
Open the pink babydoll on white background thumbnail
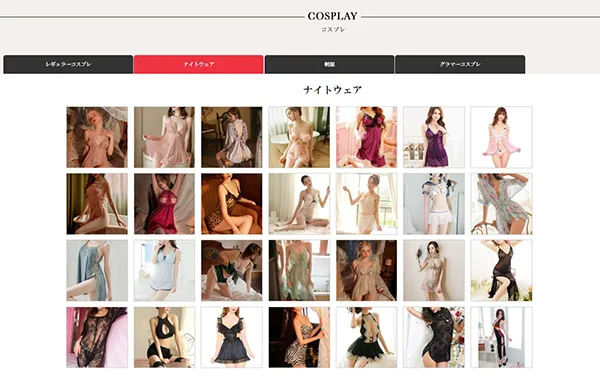tap(501, 137)
